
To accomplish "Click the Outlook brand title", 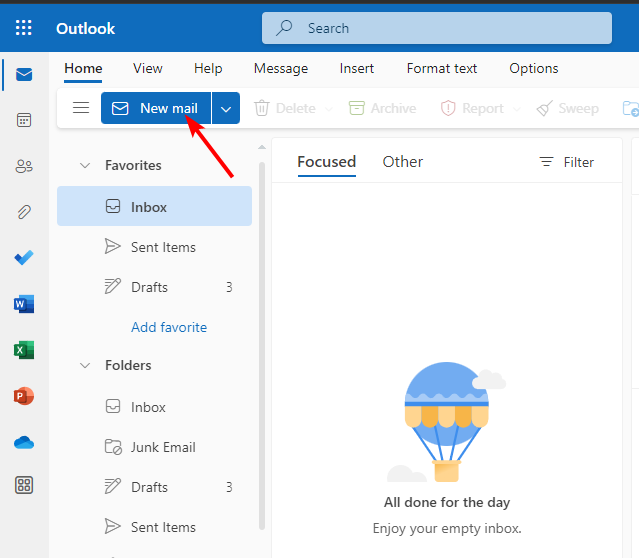I will point(85,29).
